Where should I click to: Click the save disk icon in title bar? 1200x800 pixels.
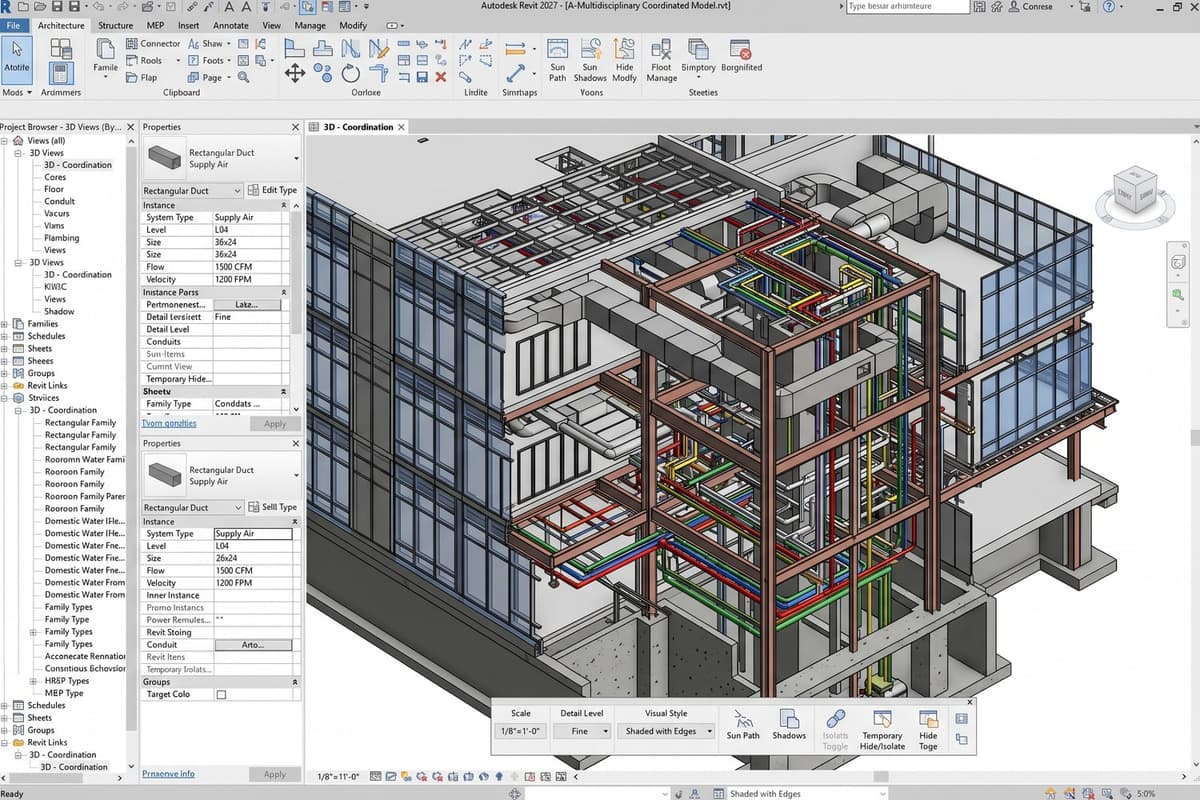(59, 7)
